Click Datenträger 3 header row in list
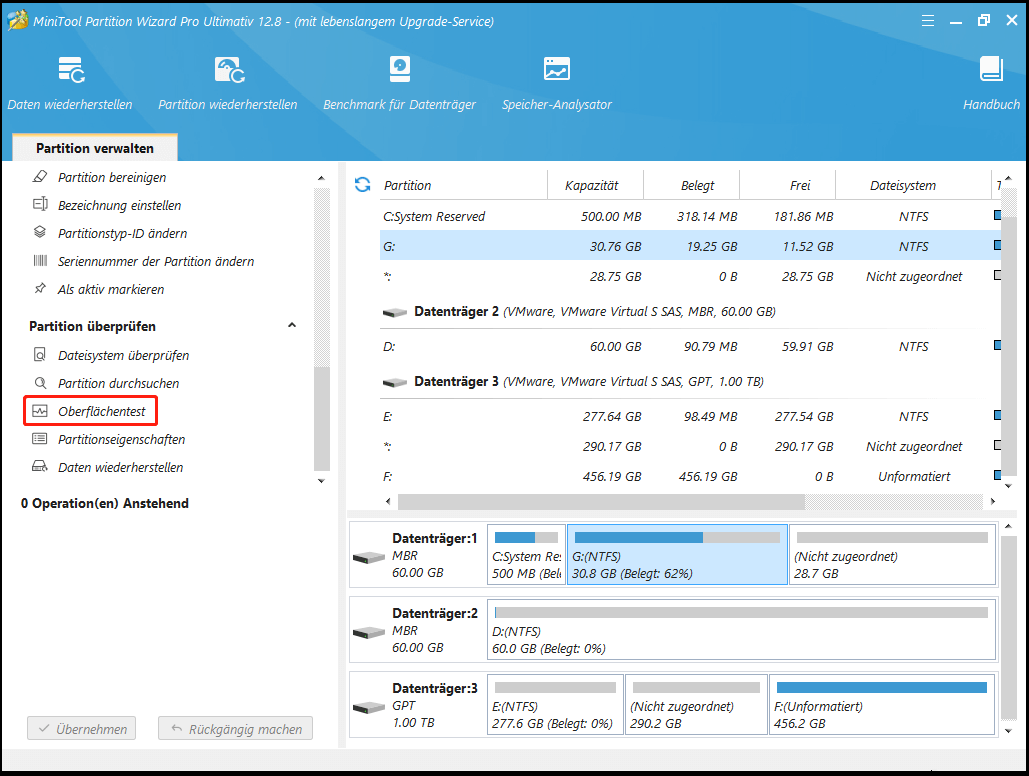This screenshot has width=1029, height=776. pos(690,381)
